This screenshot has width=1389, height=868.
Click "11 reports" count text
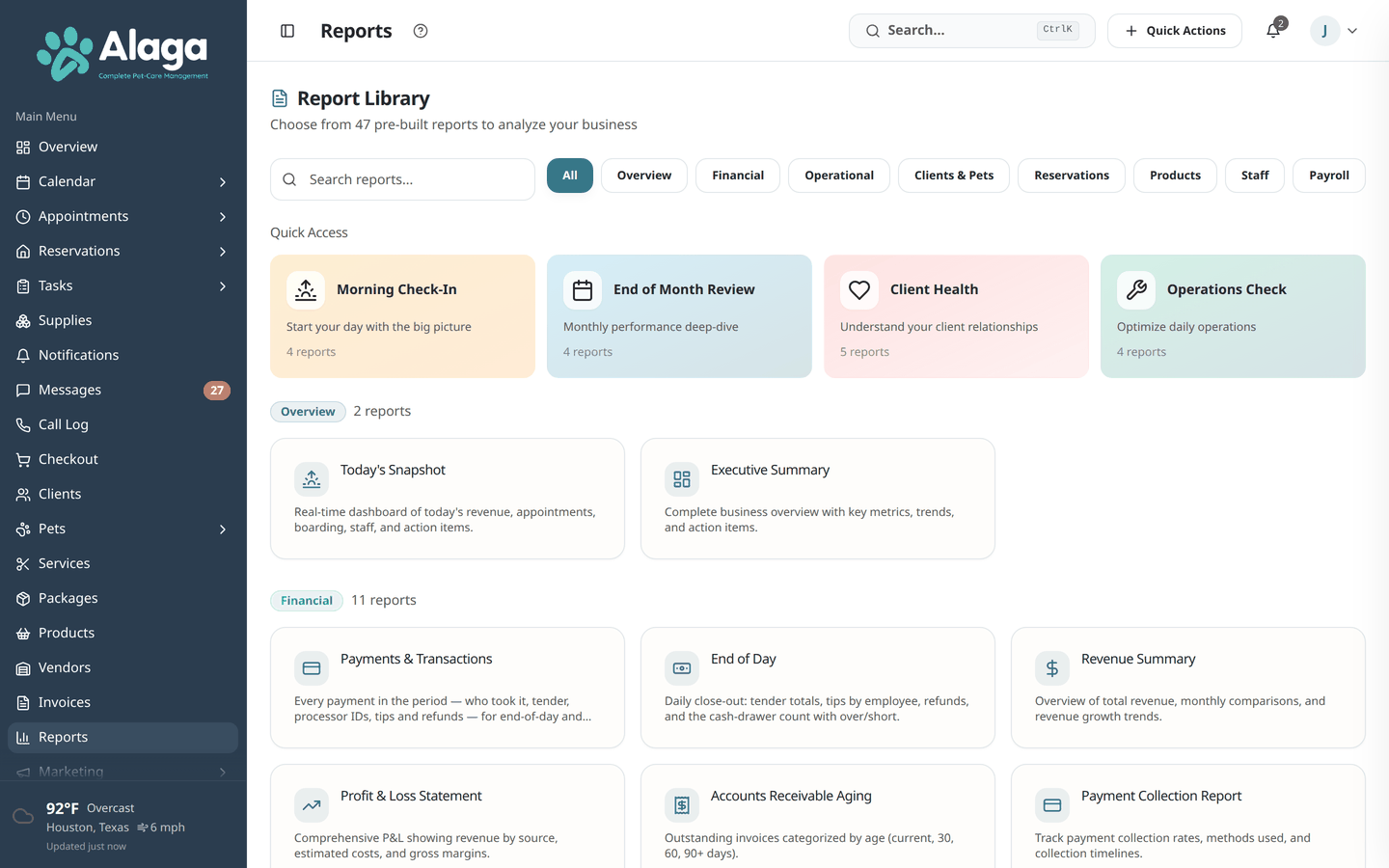[384, 600]
